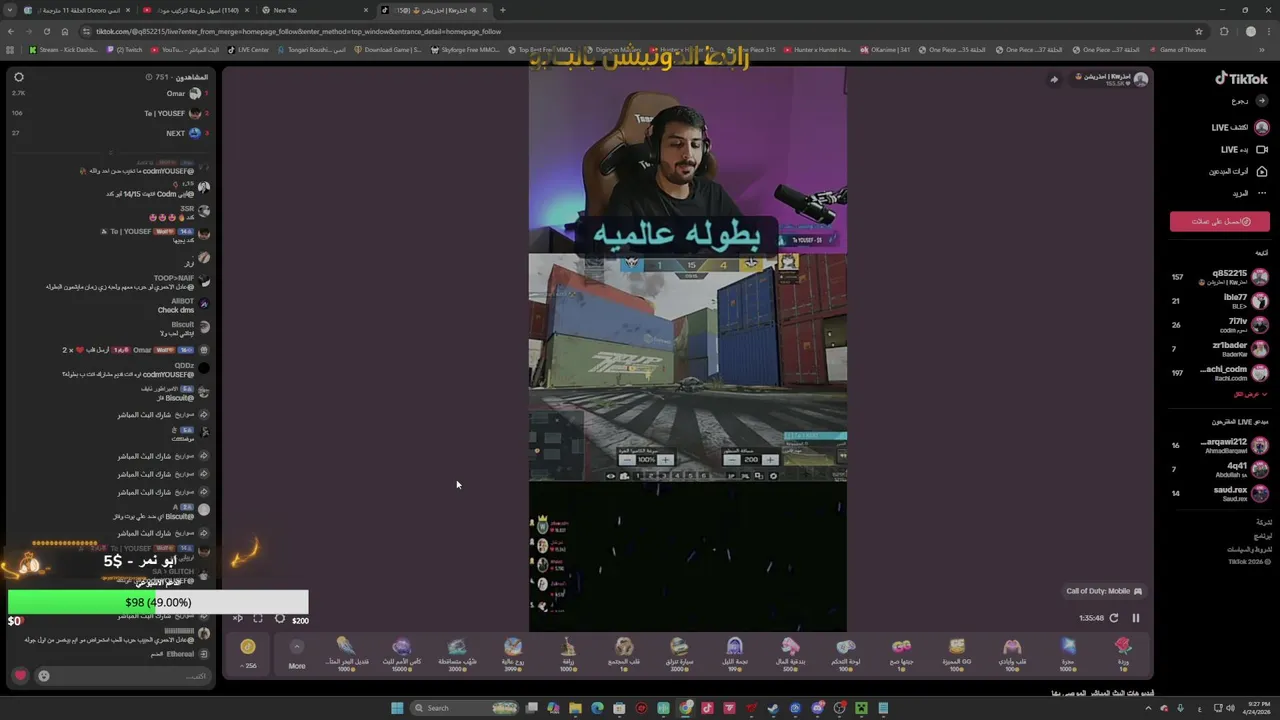
Task: Select the Go LIVE sidebar item
Action: 1243,150
